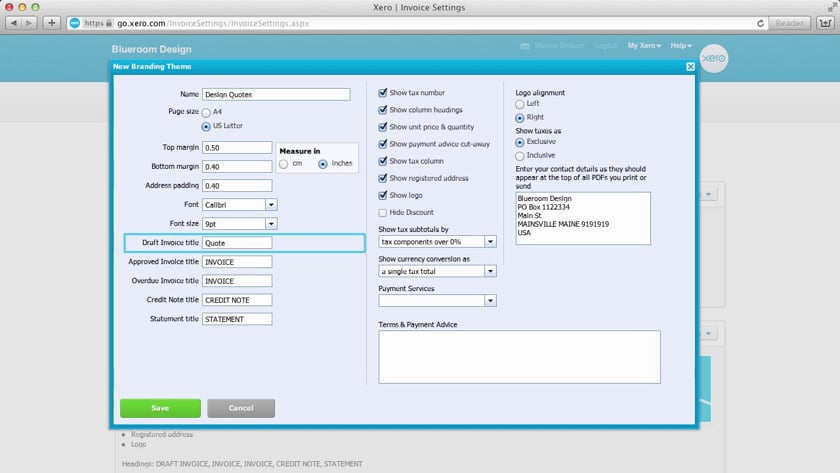Click the Logout link in header
Image resolution: width=840 pixels, height=473 pixels.
click(x=605, y=46)
